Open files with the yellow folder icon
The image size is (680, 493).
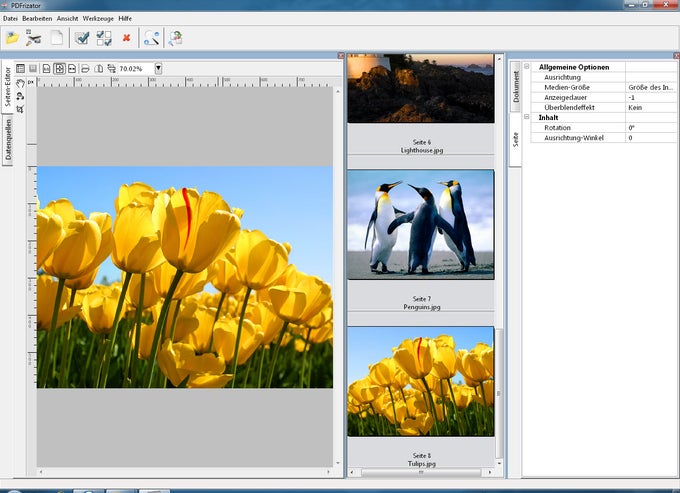point(12,38)
